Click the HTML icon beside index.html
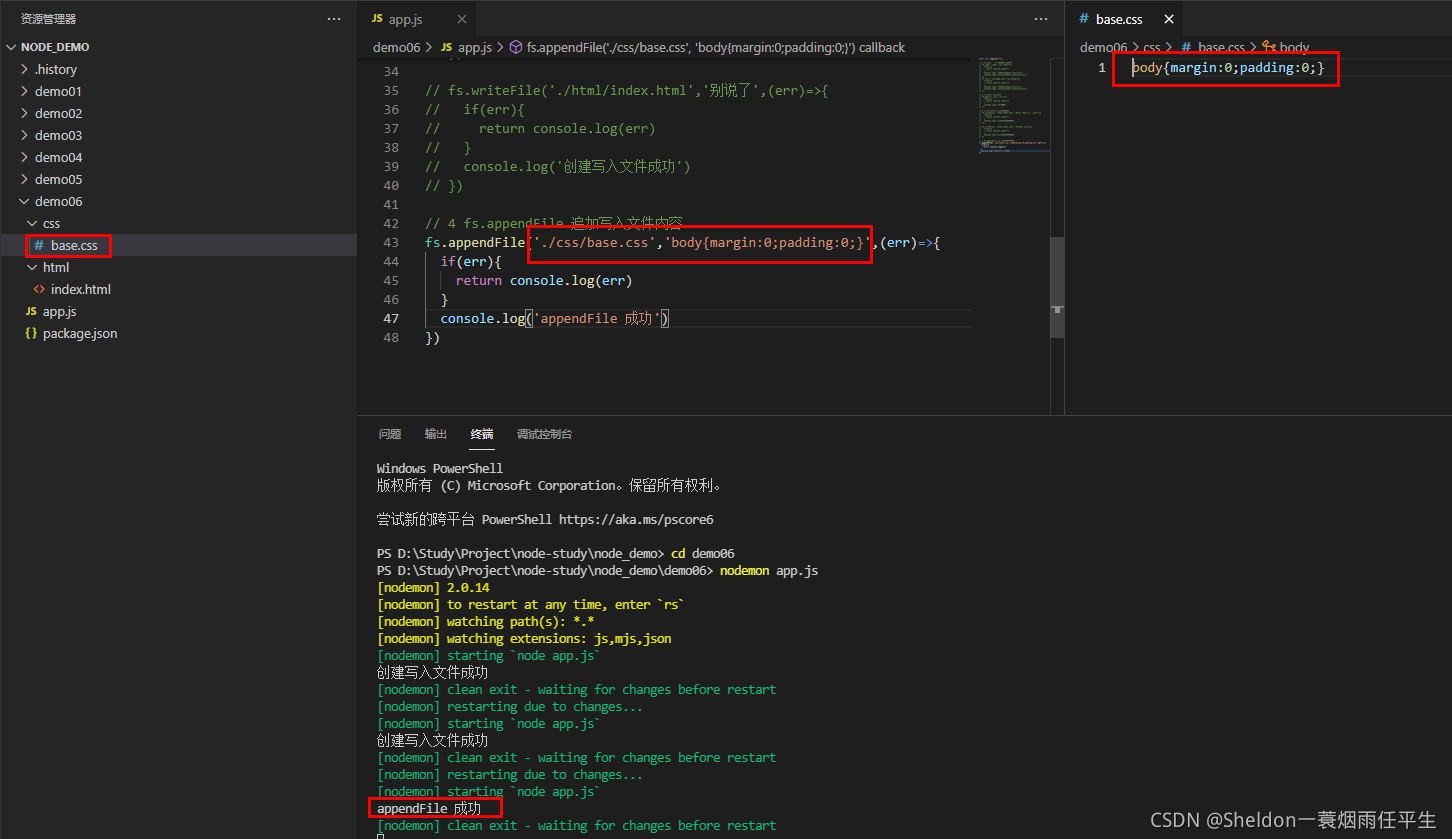This screenshot has height=839, width=1452. coord(39,289)
